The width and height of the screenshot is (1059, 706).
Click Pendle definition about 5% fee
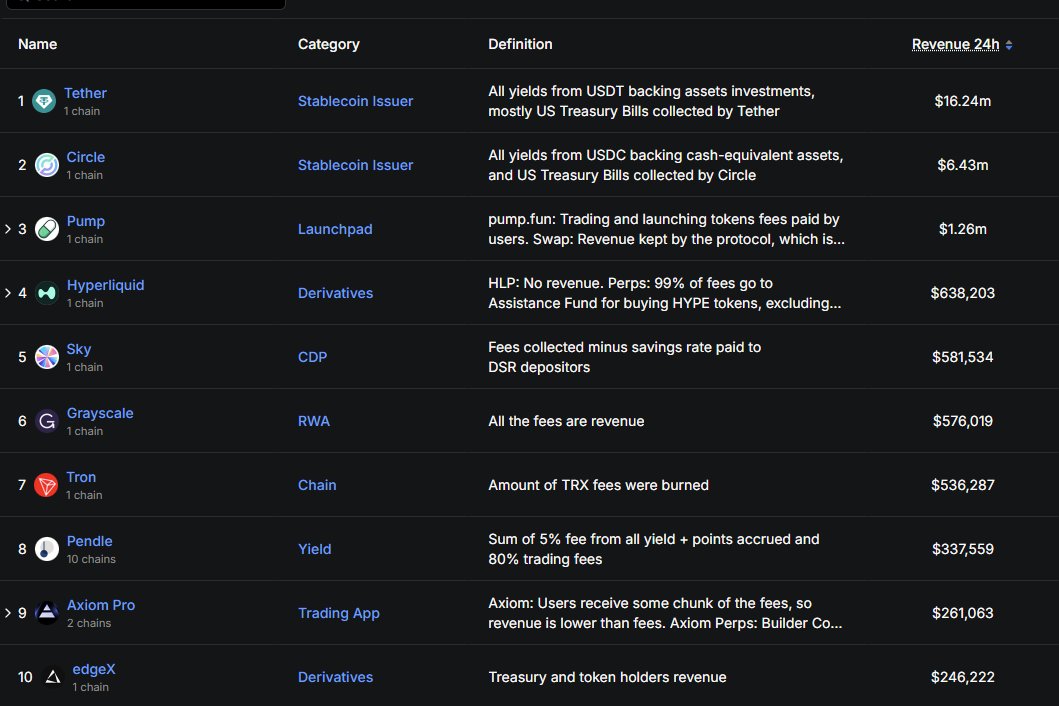pos(654,549)
